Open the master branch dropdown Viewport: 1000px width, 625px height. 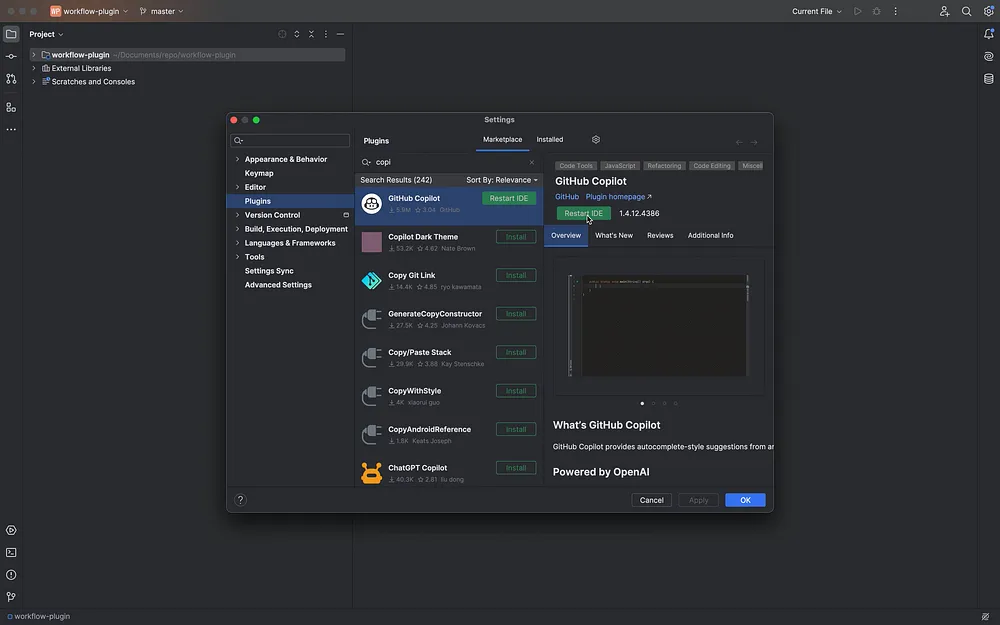161,11
